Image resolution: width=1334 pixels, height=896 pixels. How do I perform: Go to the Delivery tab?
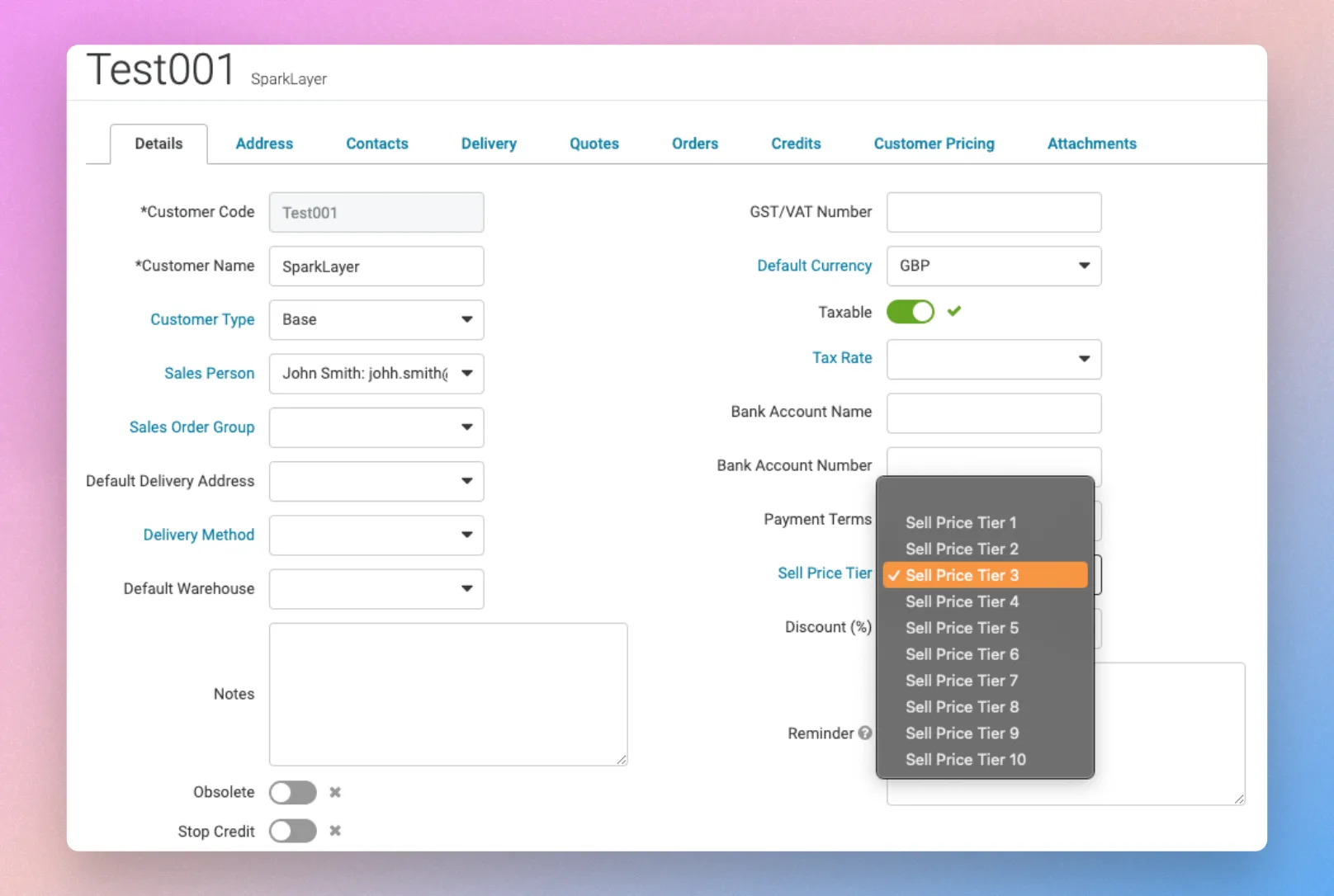(489, 144)
